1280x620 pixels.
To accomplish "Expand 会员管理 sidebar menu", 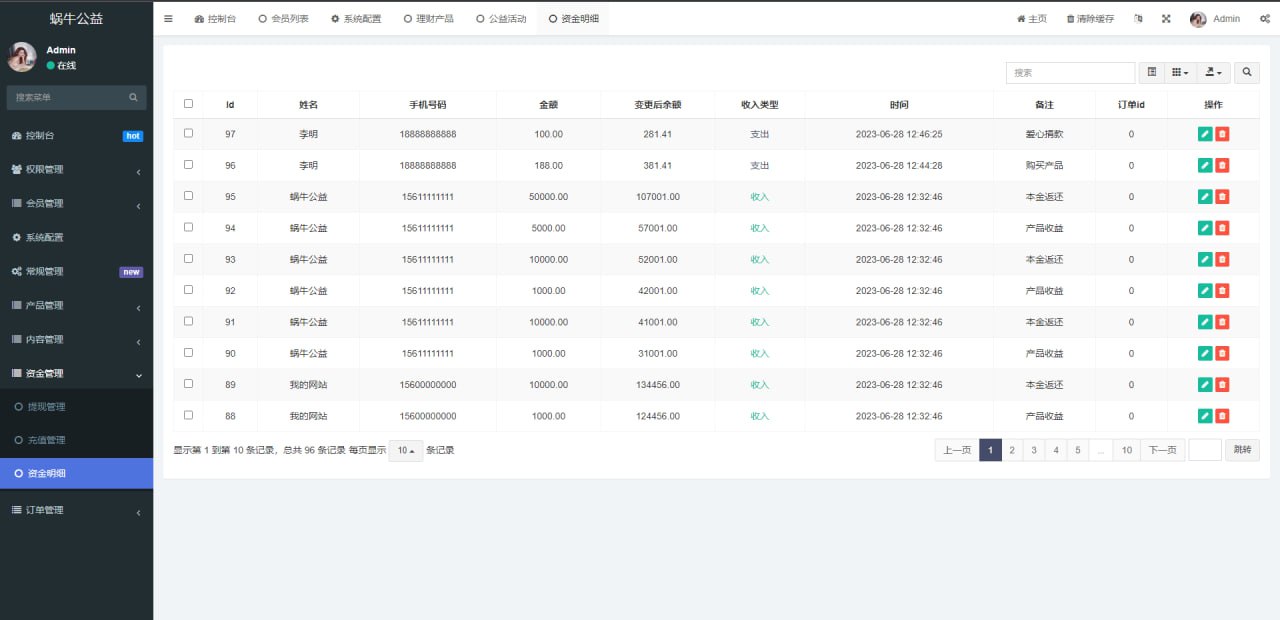I will (x=76, y=204).
